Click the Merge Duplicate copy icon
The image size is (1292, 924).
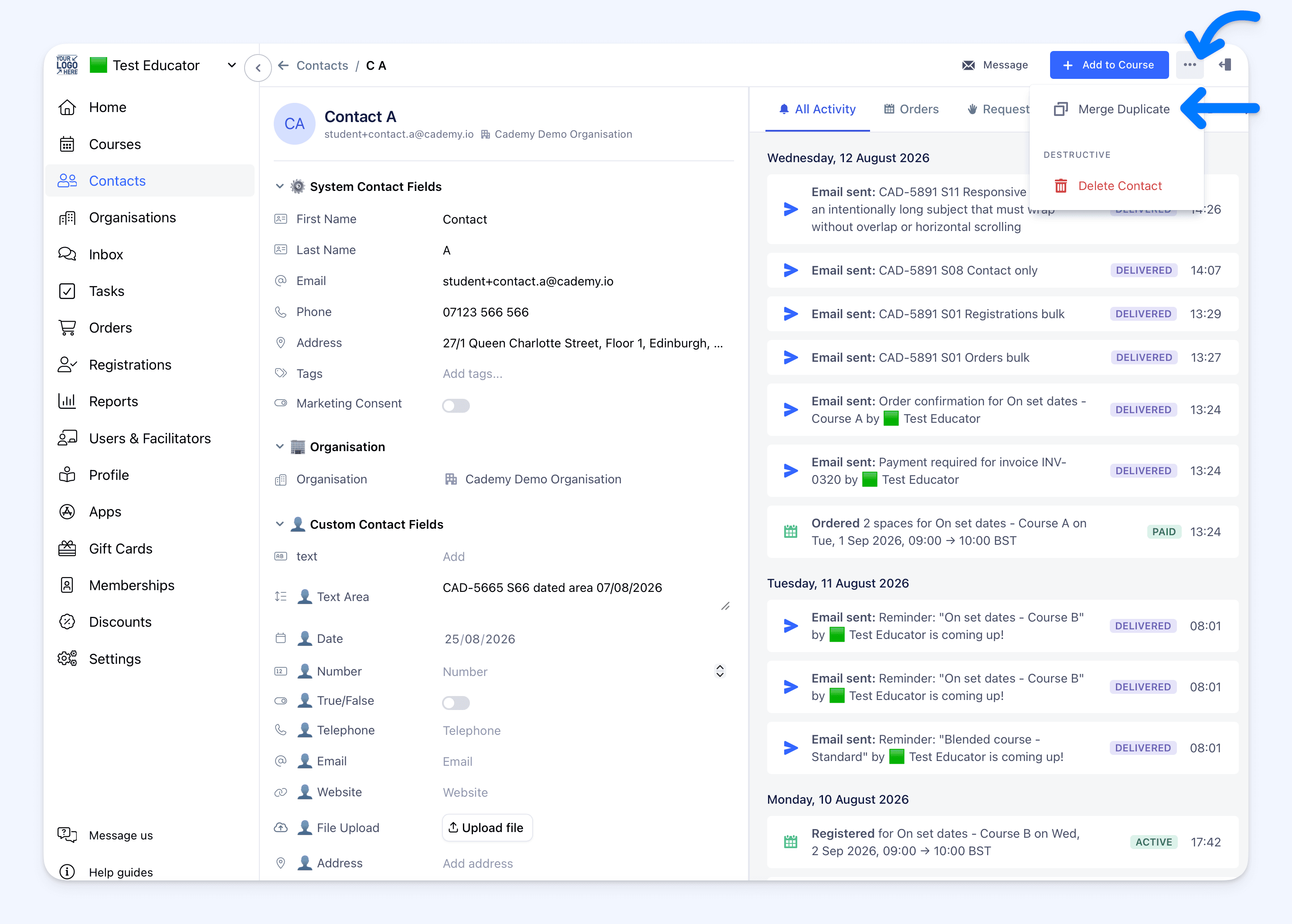[x=1061, y=109]
